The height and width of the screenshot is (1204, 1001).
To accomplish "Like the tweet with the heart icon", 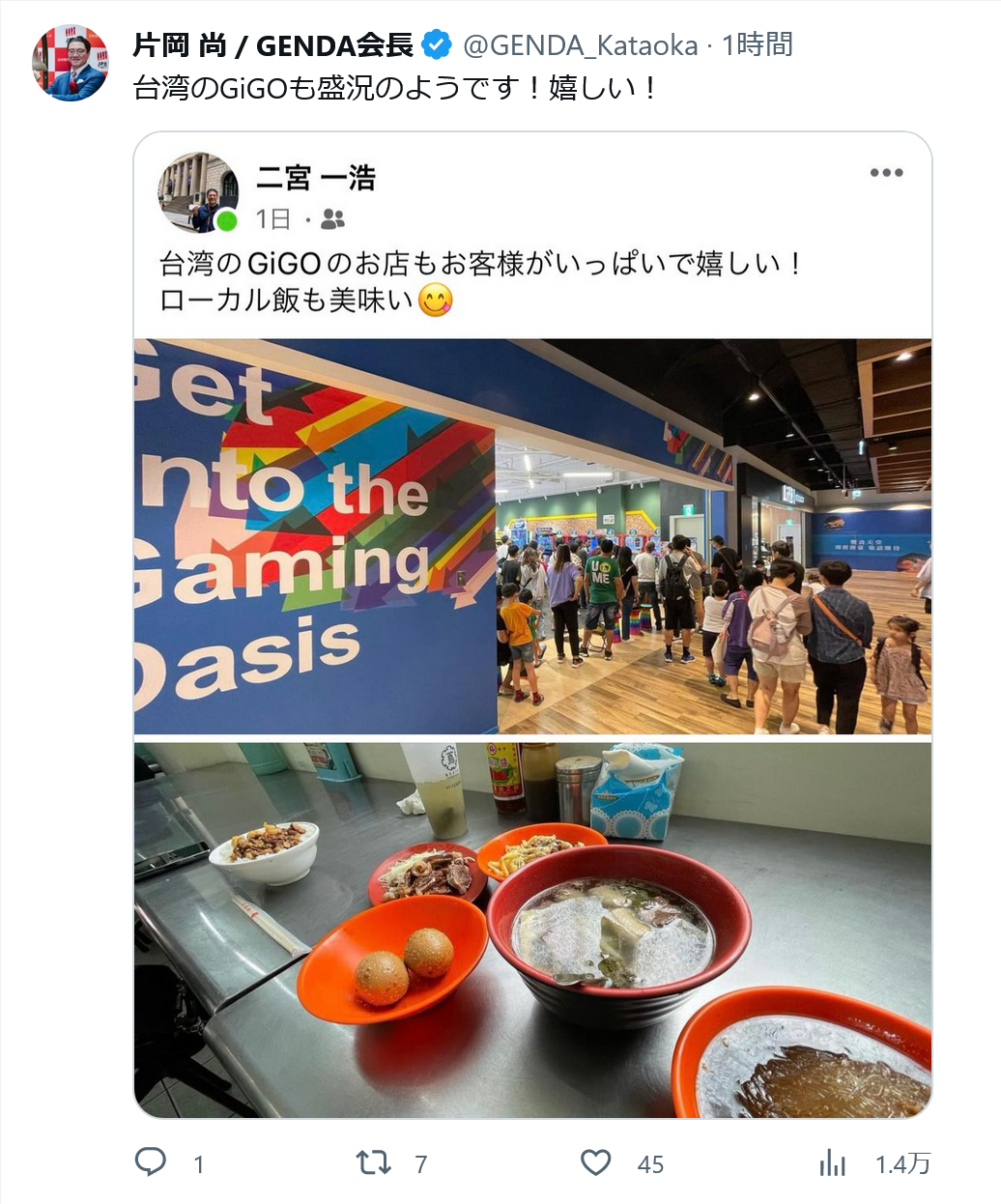I will 596,1162.
